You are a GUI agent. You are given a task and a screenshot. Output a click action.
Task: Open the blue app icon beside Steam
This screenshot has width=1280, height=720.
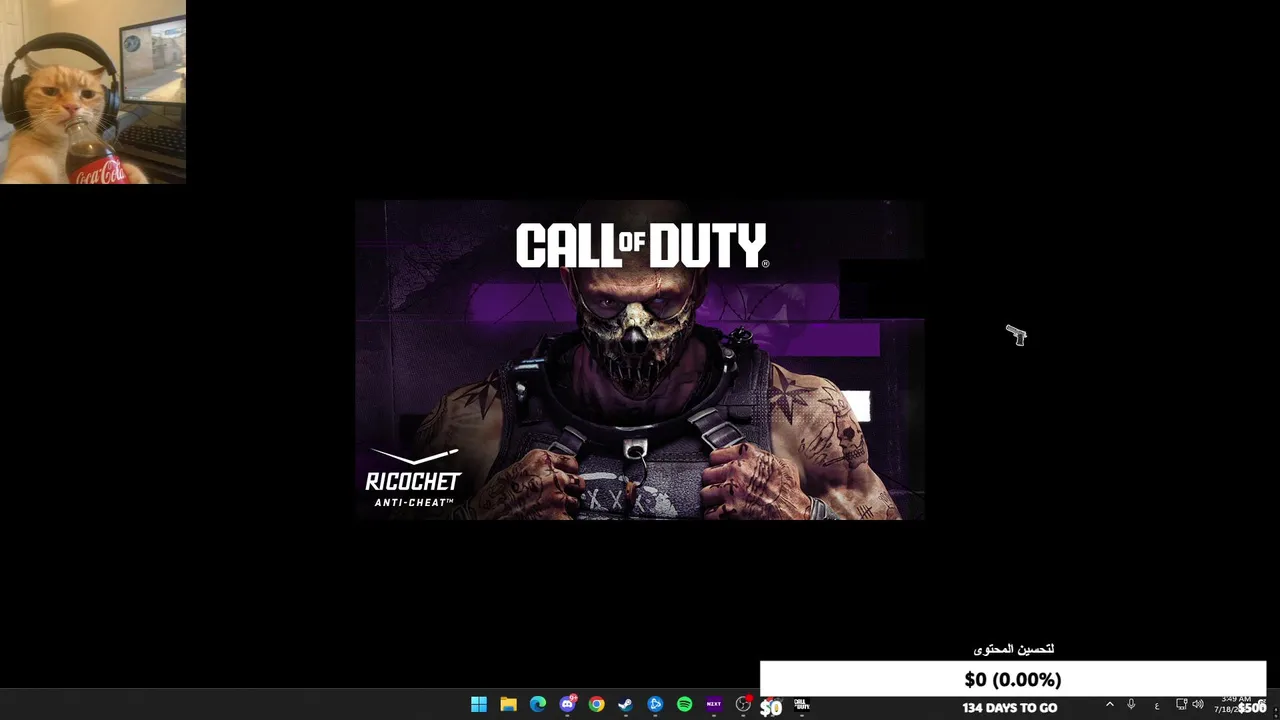(x=655, y=704)
